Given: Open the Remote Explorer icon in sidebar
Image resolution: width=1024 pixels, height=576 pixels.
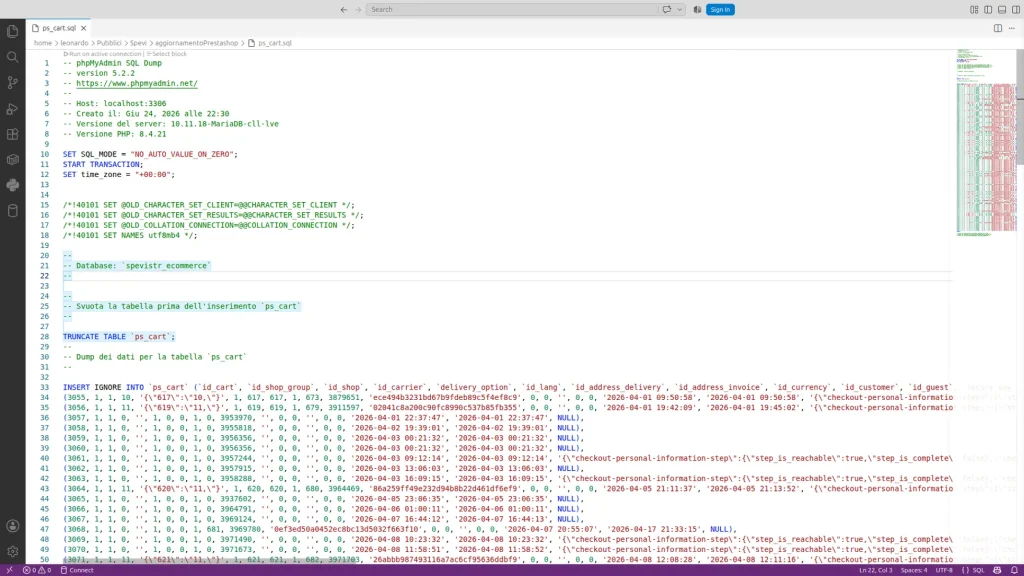Looking at the screenshot, I should tap(12, 160).
